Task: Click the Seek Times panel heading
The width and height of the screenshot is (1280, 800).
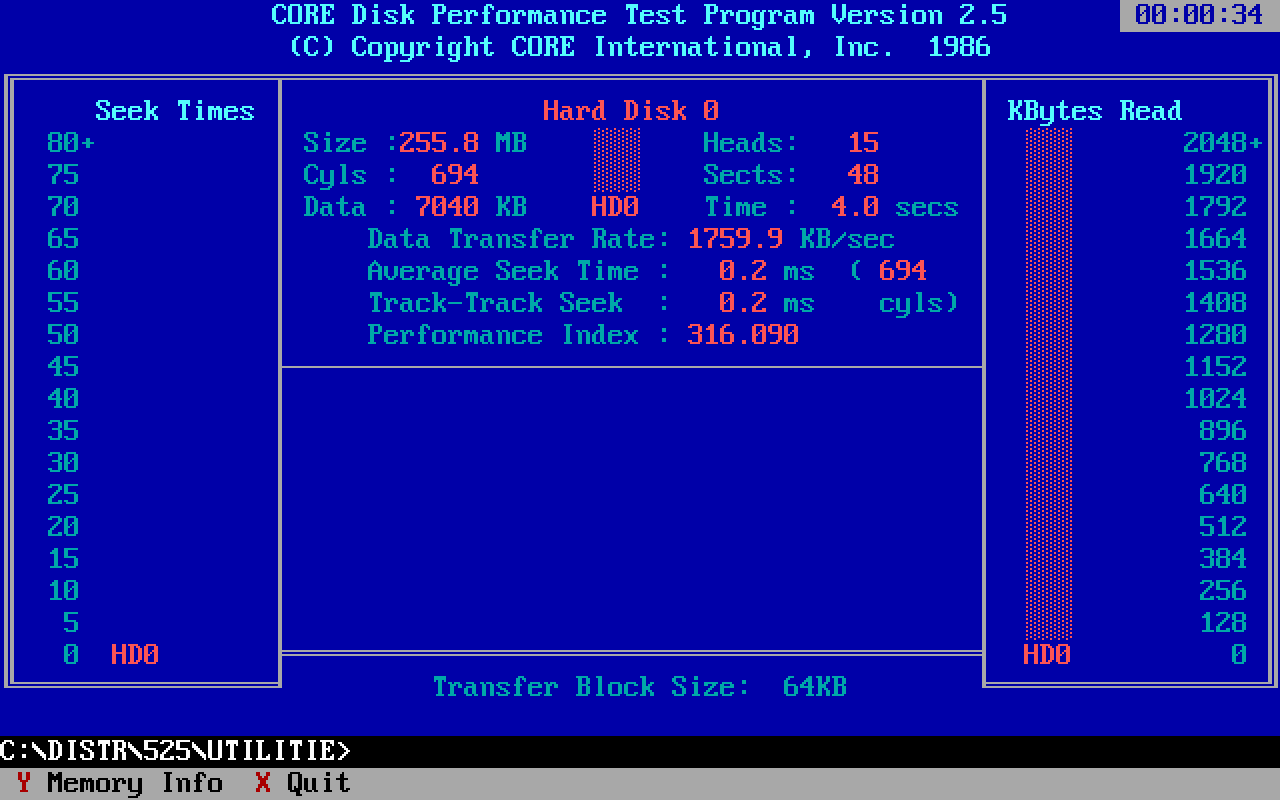Action: (175, 111)
